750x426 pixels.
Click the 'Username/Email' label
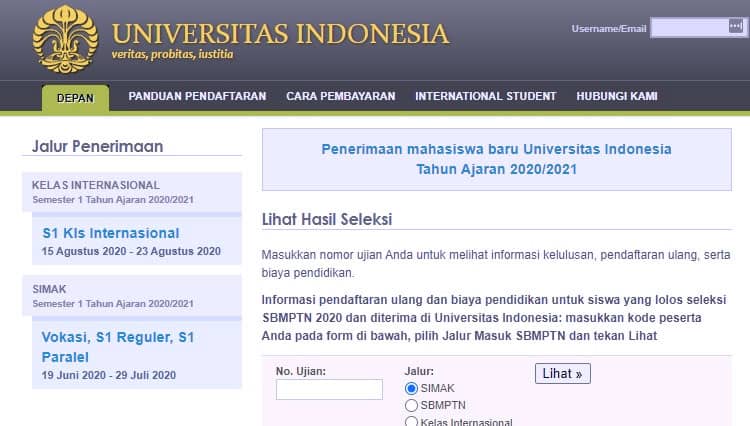(609, 29)
